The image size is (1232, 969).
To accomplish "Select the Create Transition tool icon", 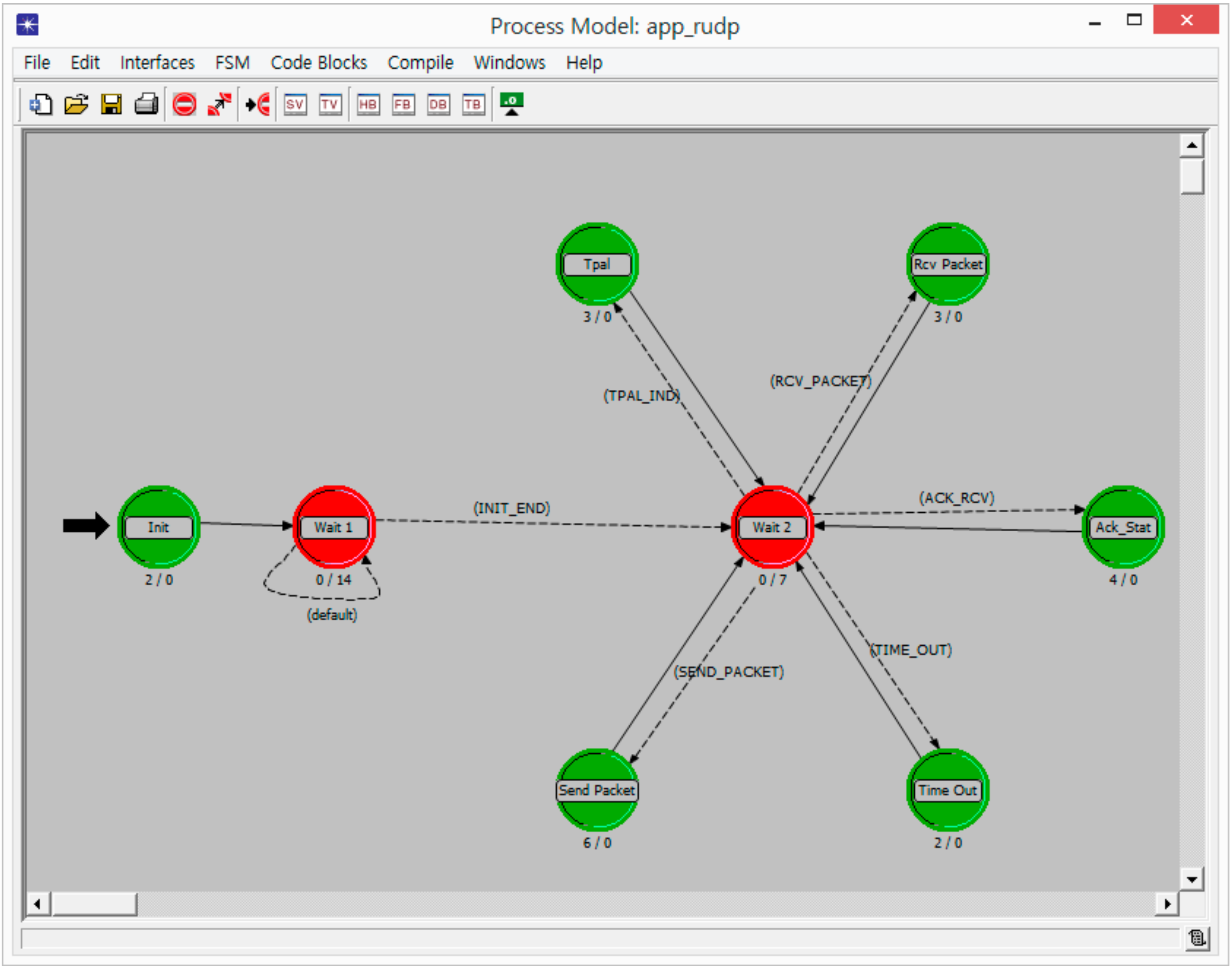I will 220,104.
